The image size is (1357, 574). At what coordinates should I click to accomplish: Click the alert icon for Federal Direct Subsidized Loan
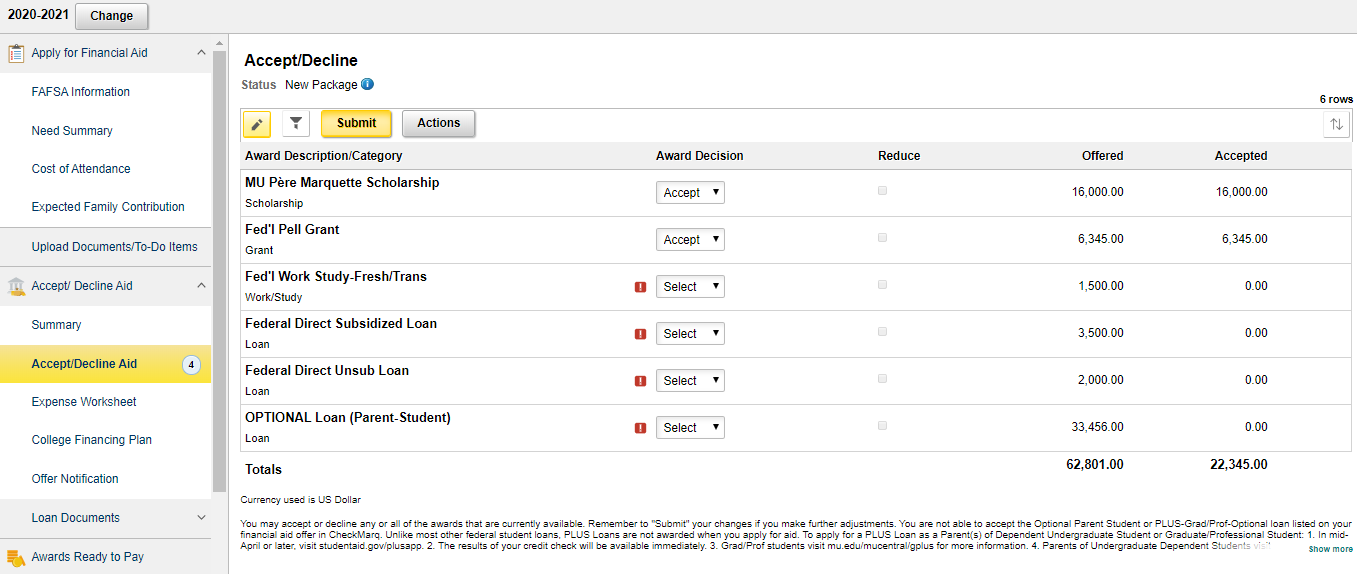click(x=640, y=334)
